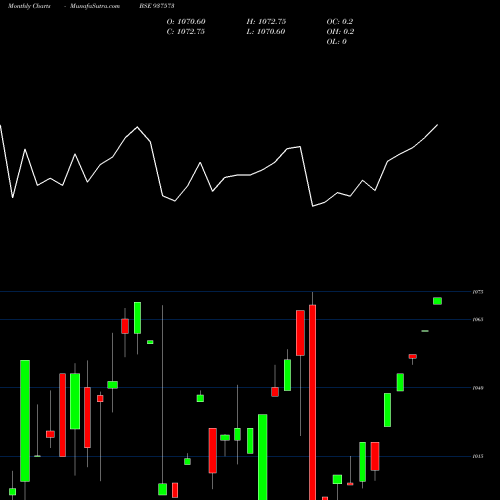
Task: Click the 1035 price axis label
Action: (478, 456)
